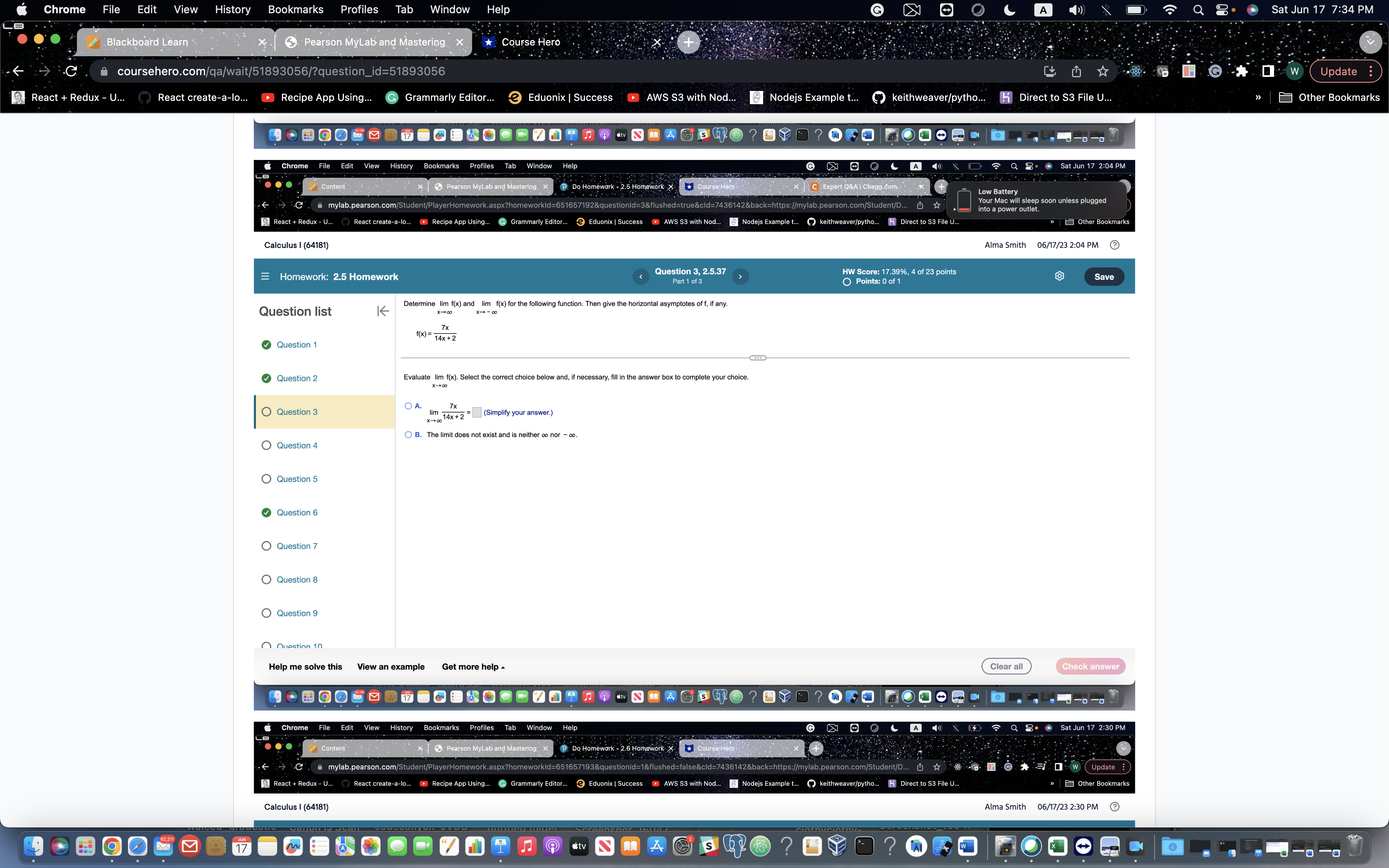Switch to the Pearson MyLab and Mastering tab
1389x868 pixels.
[x=374, y=42]
